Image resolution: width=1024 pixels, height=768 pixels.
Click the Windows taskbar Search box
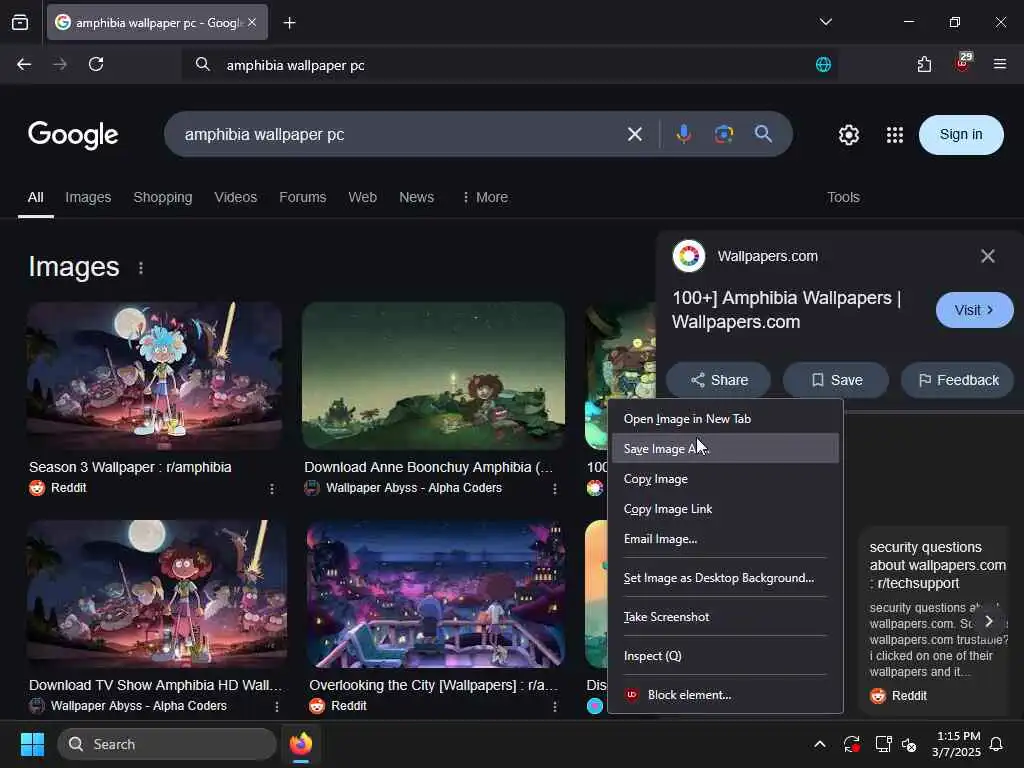point(167,744)
